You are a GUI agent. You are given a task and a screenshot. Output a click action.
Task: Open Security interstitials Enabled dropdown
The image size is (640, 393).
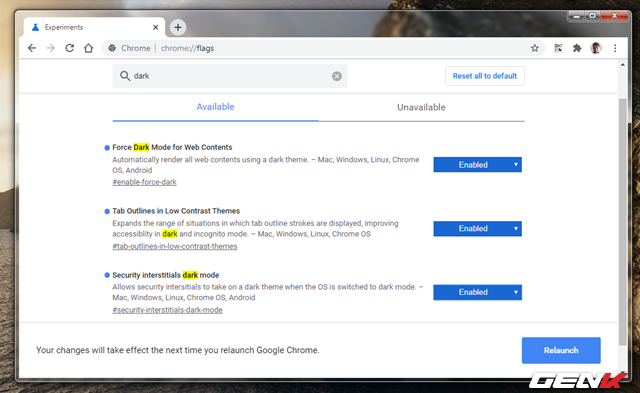click(x=478, y=292)
